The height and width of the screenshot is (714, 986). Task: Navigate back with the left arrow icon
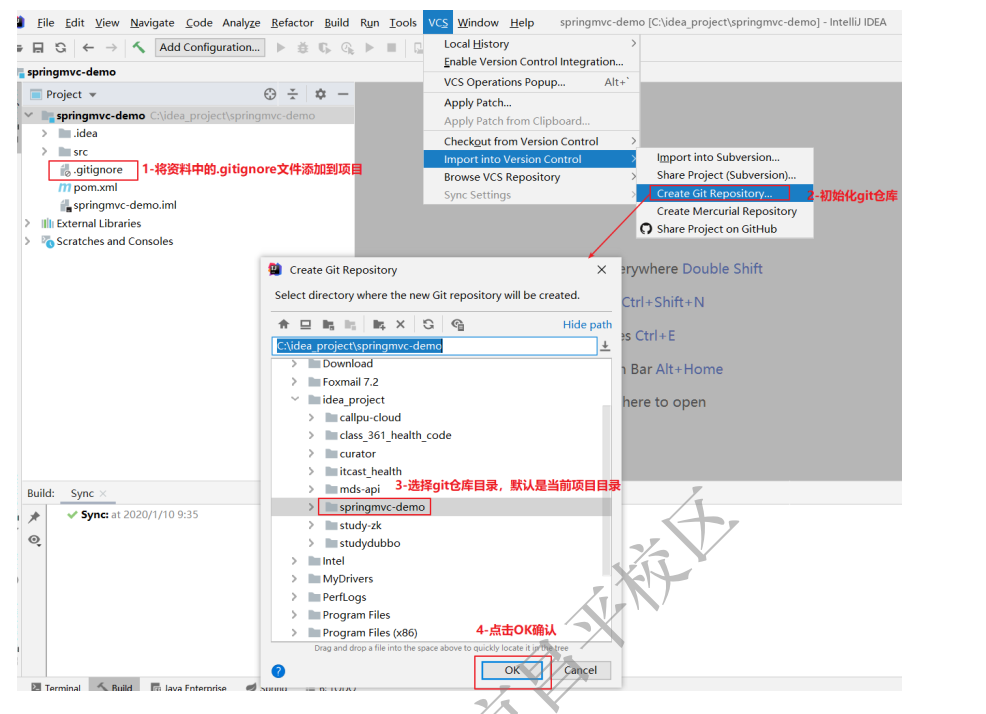(x=88, y=47)
